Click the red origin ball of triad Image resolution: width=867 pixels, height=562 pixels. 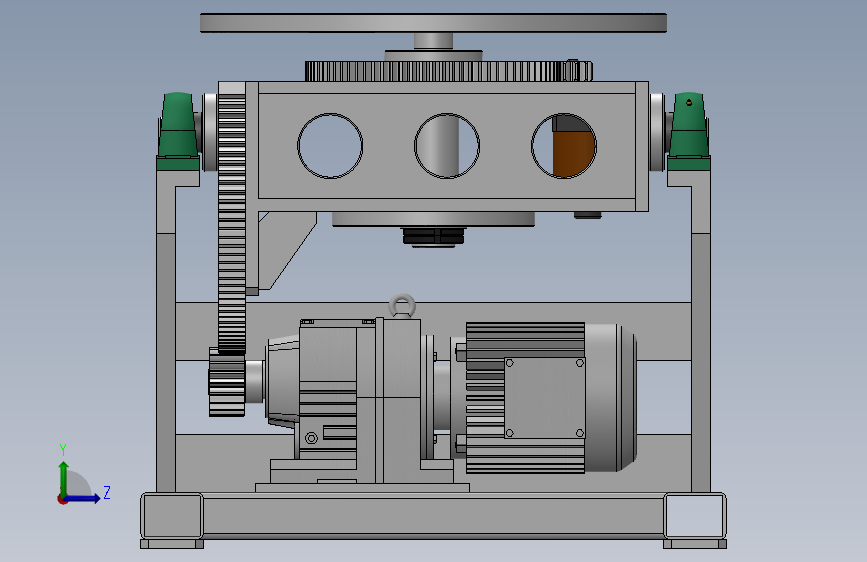[62, 499]
